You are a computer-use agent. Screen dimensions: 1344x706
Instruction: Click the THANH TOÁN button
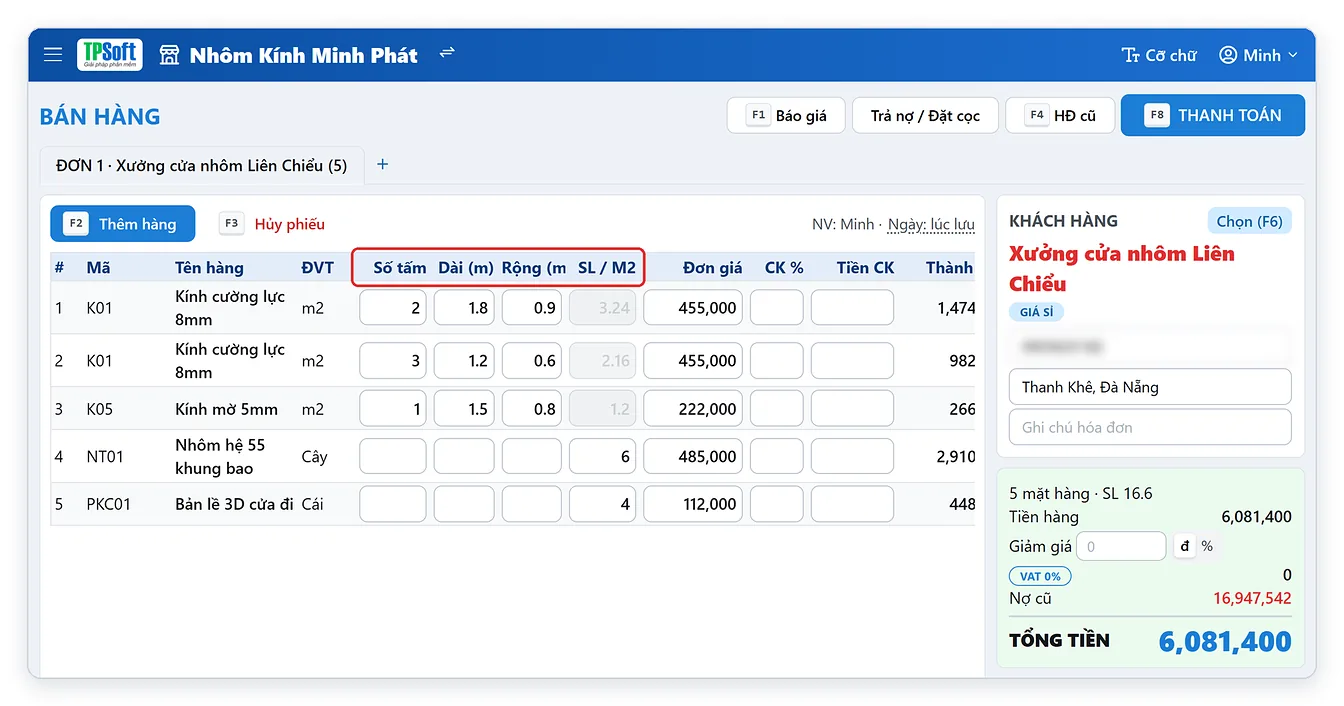coord(1213,115)
